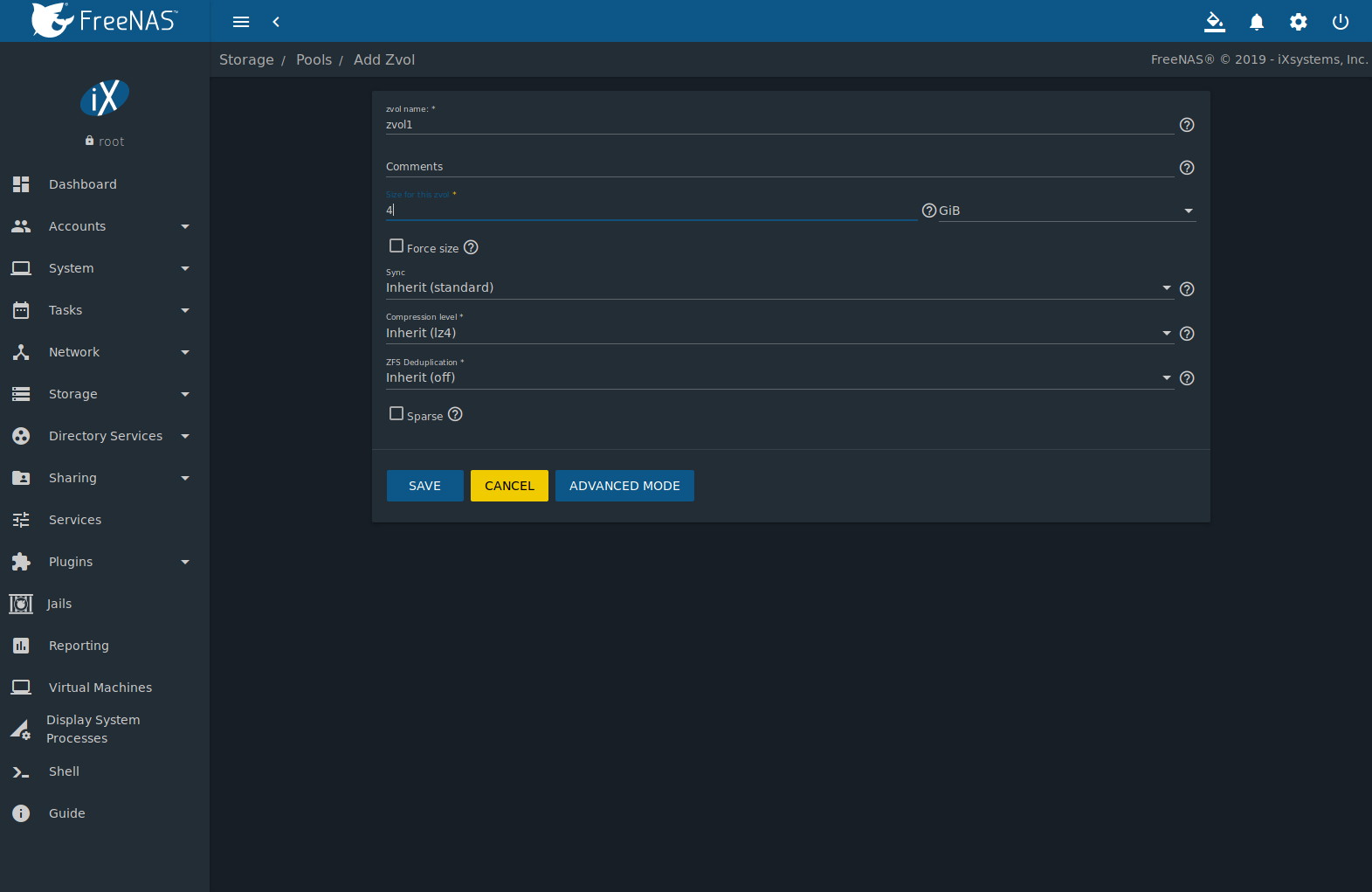The image size is (1372, 892).
Task: Click the Services sliders icon
Action: click(x=21, y=520)
